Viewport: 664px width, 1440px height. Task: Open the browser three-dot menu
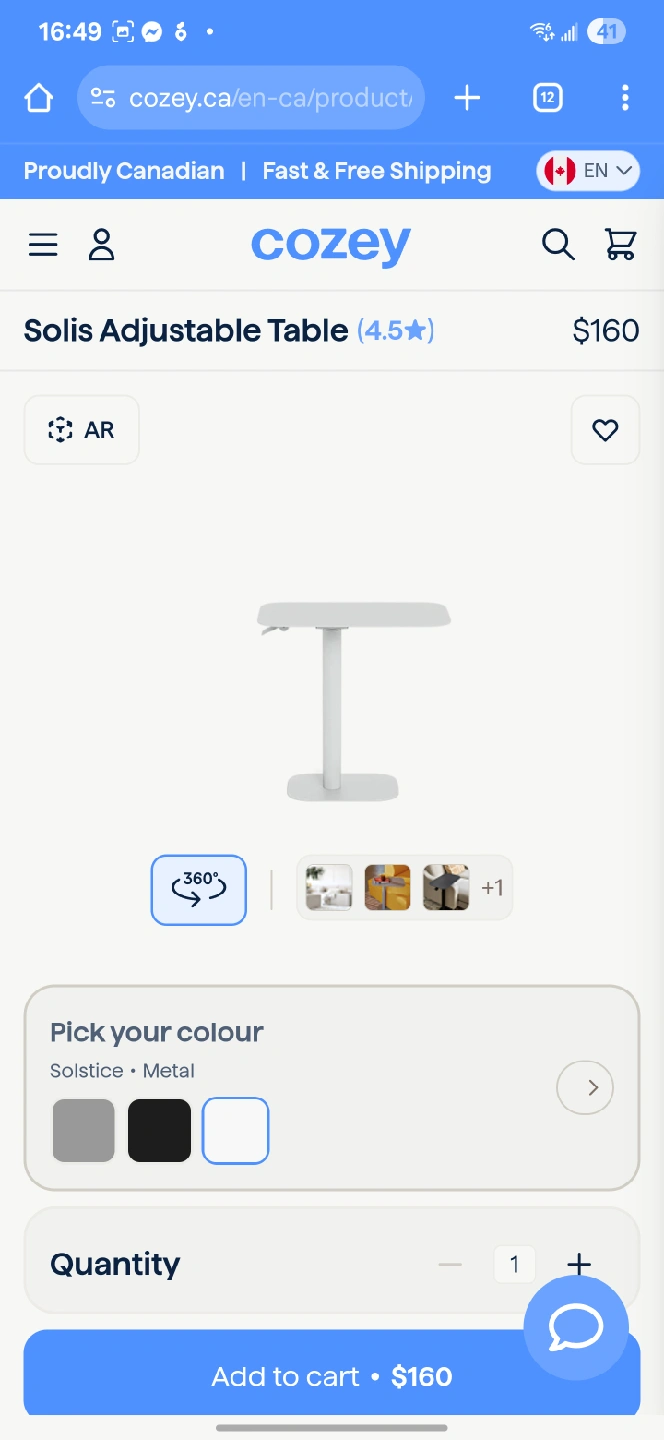pos(625,98)
